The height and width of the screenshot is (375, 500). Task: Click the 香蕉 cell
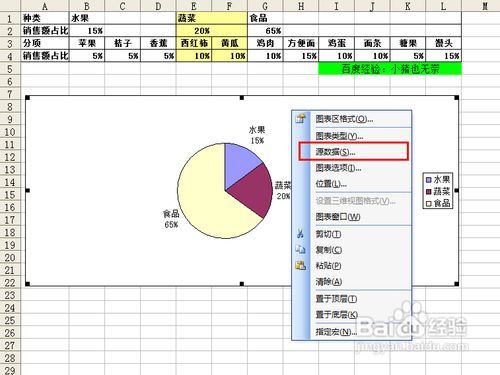158,43
